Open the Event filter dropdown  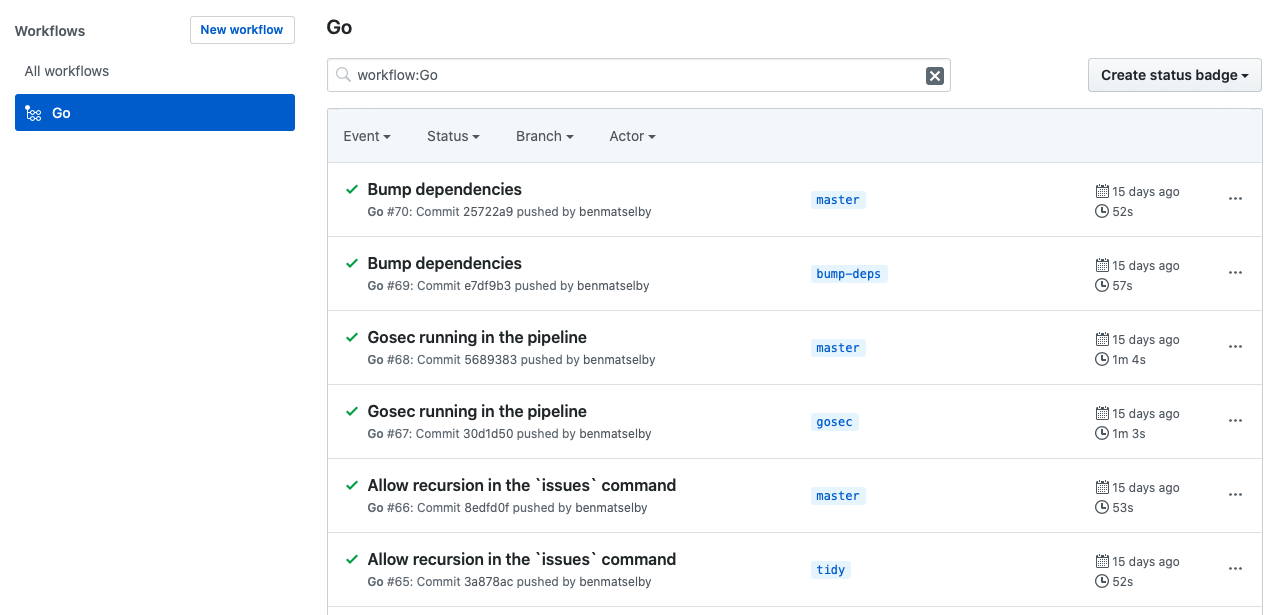[x=366, y=136]
